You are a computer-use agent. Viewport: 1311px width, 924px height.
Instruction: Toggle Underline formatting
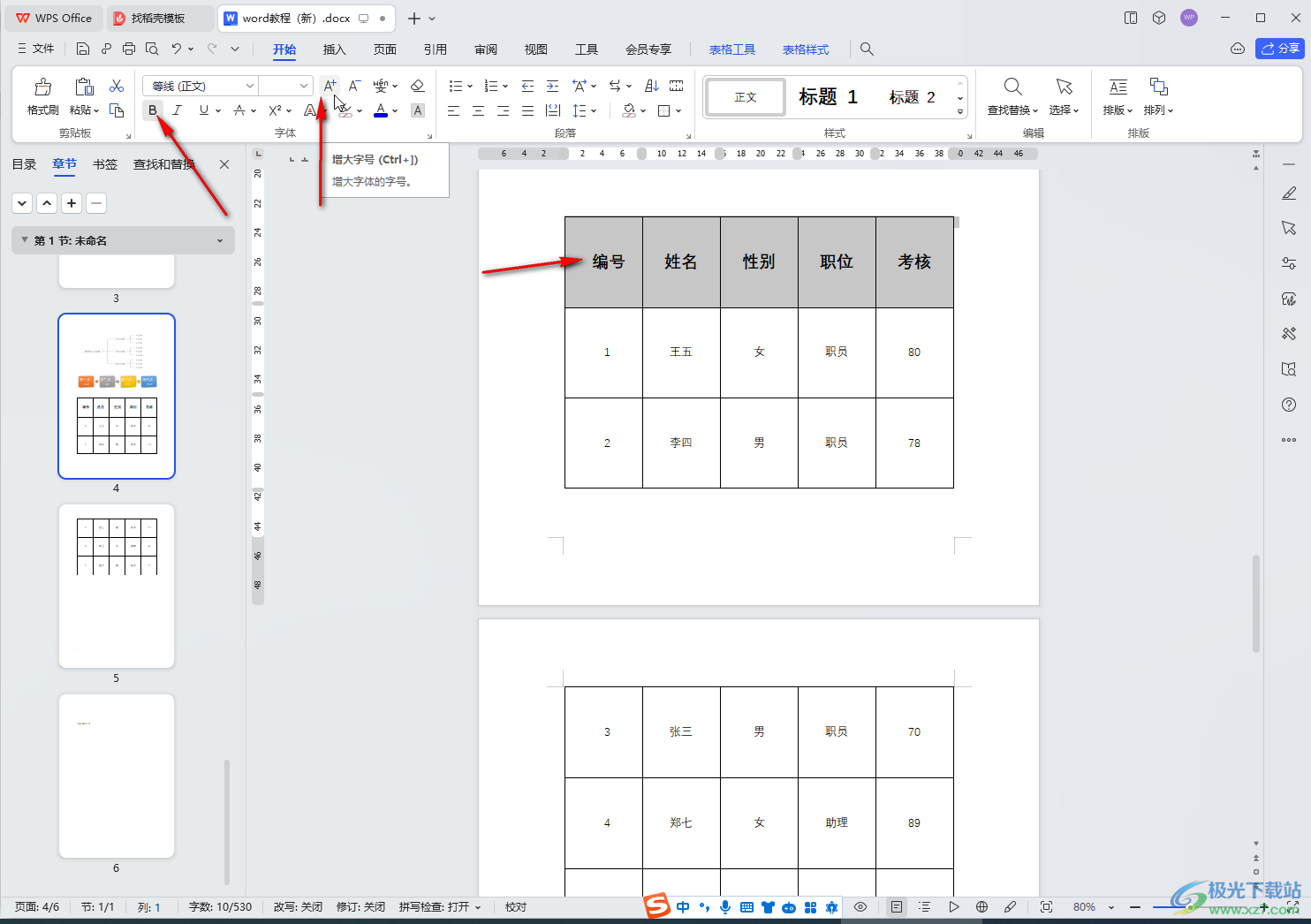pos(204,110)
